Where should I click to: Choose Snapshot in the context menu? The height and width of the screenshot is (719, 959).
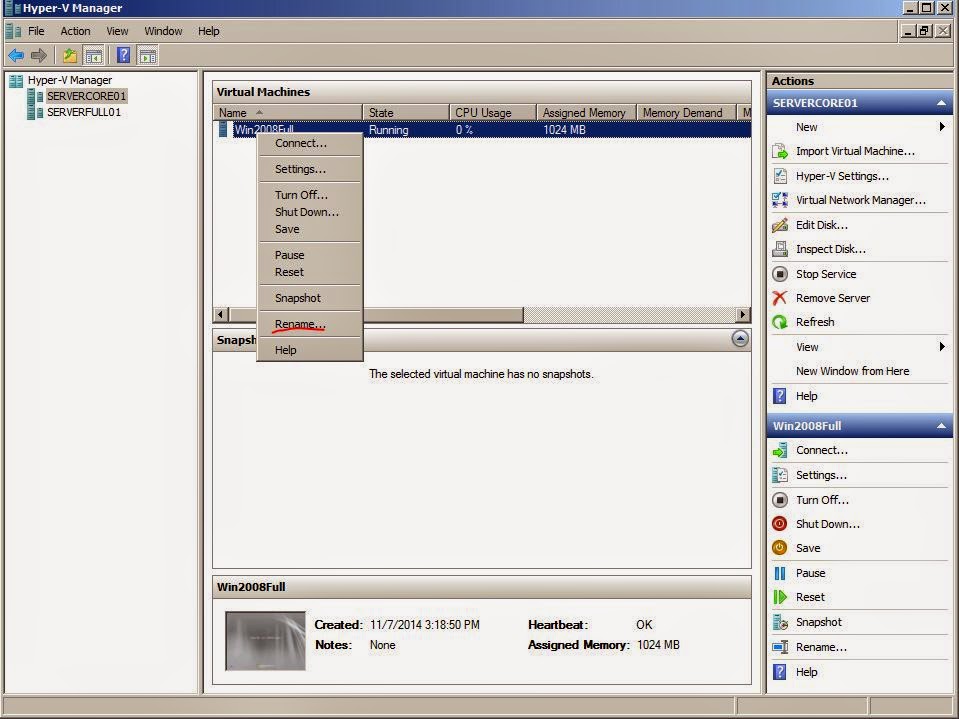(x=310, y=298)
